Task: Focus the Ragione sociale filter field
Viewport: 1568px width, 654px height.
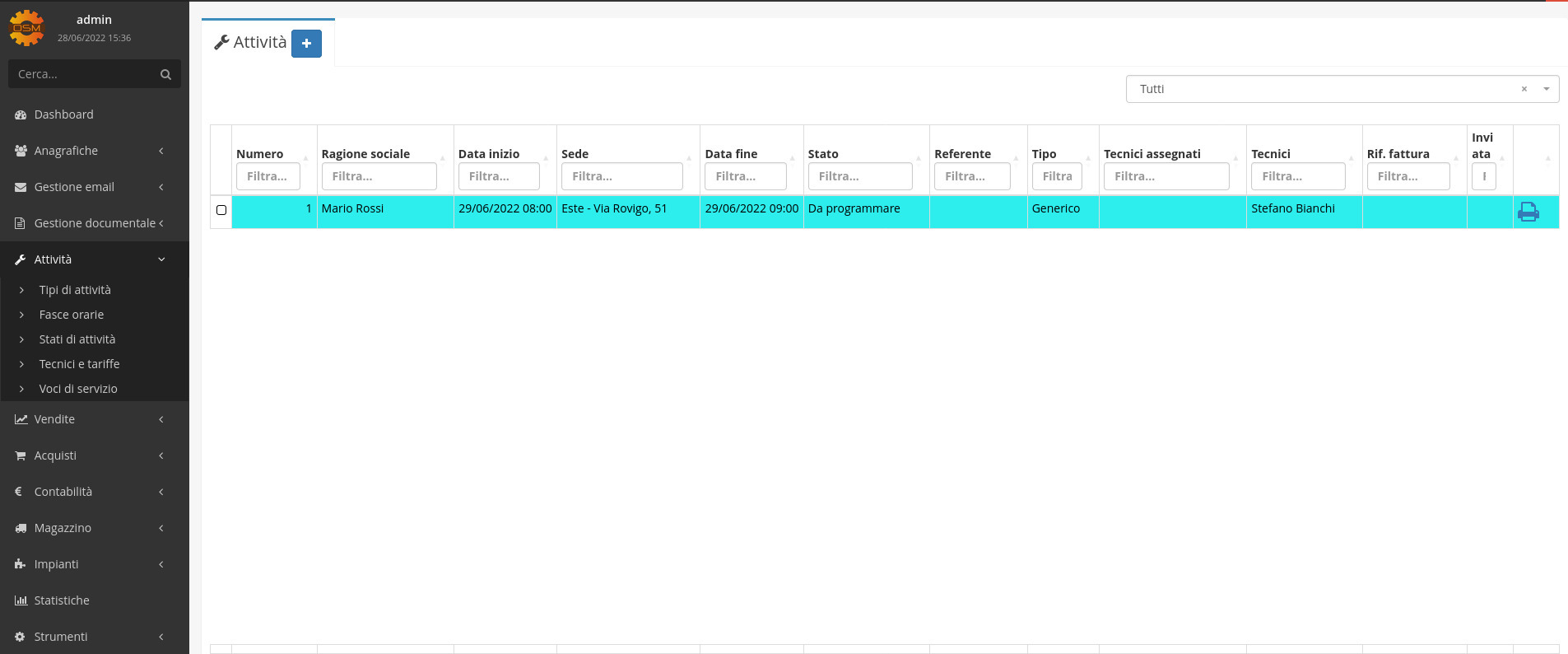Action: coord(379,176)
